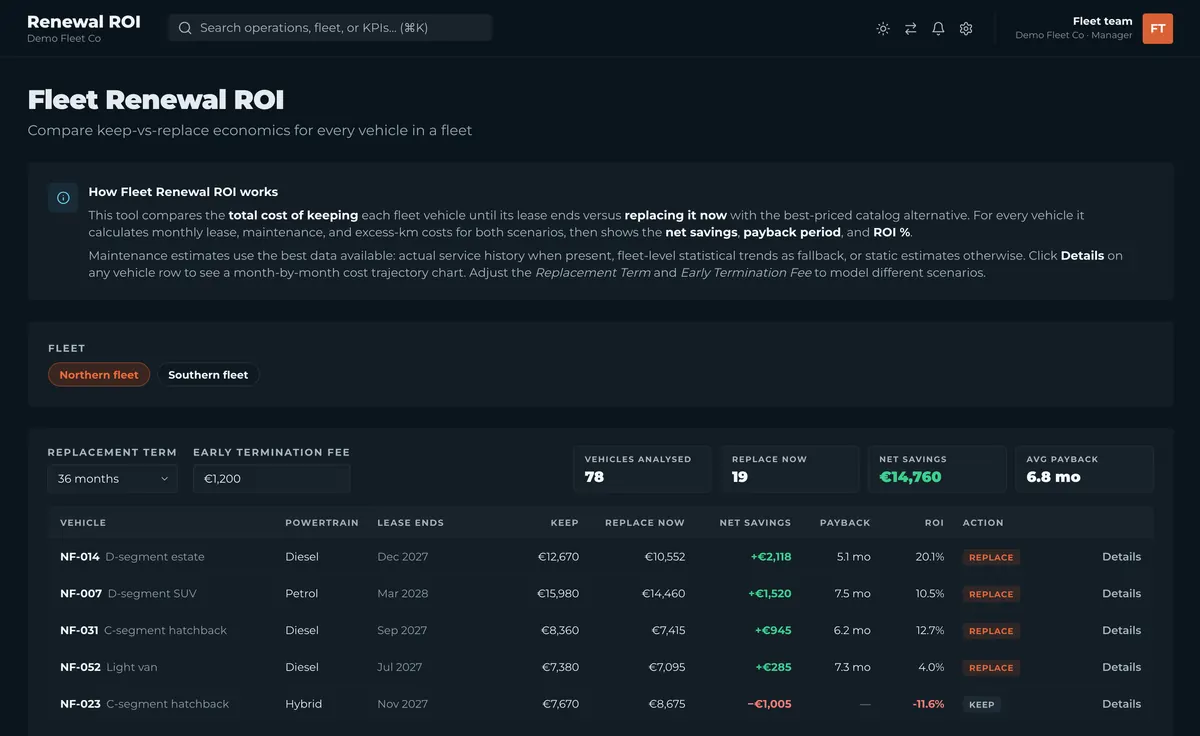Open Details for NF-014
Image resolution: width=1200 pixels, height=736 pixels.
pyautogui.click(x=1121, y=557)
